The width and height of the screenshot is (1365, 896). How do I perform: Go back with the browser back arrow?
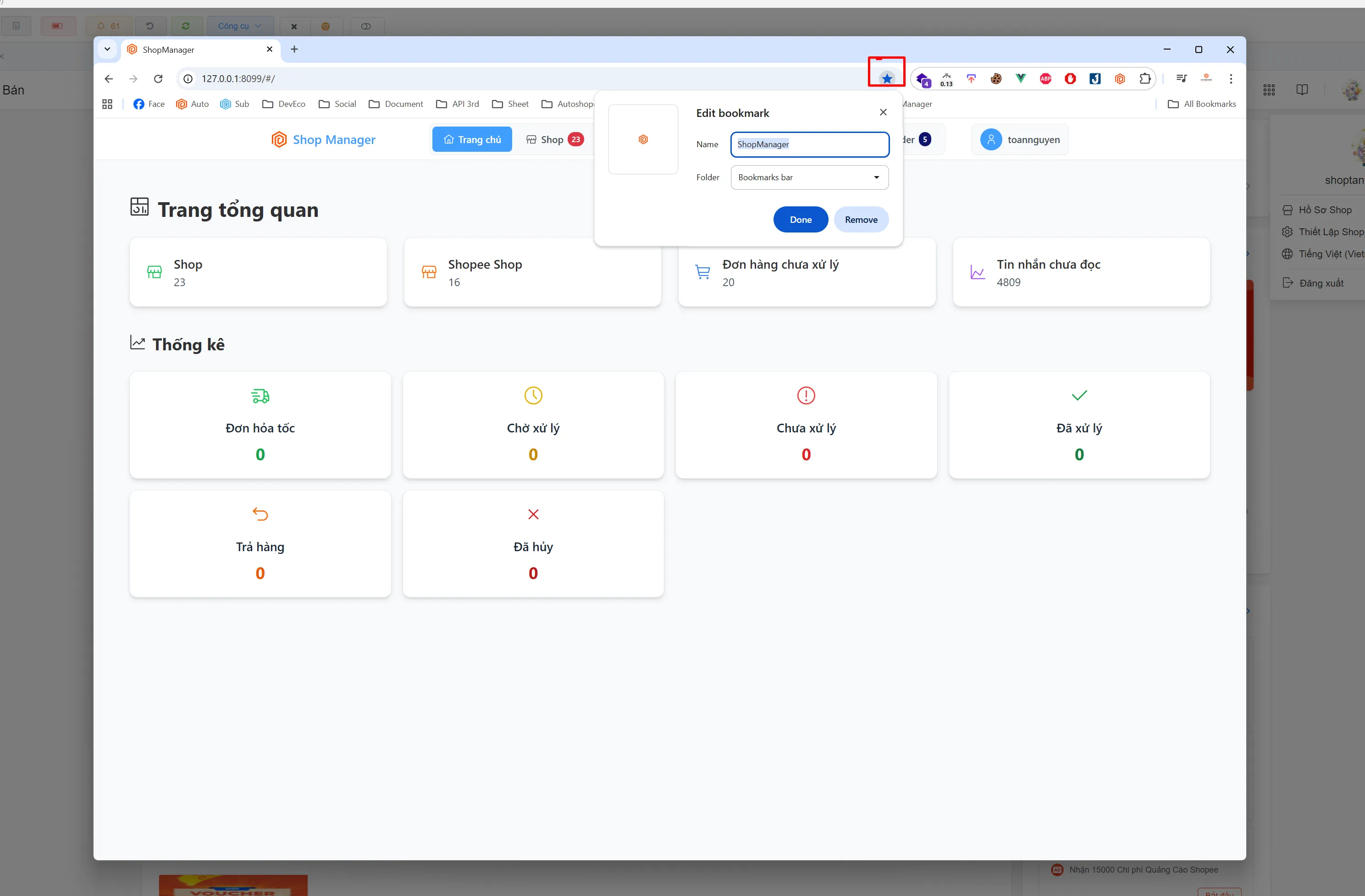tap(108, 78)
